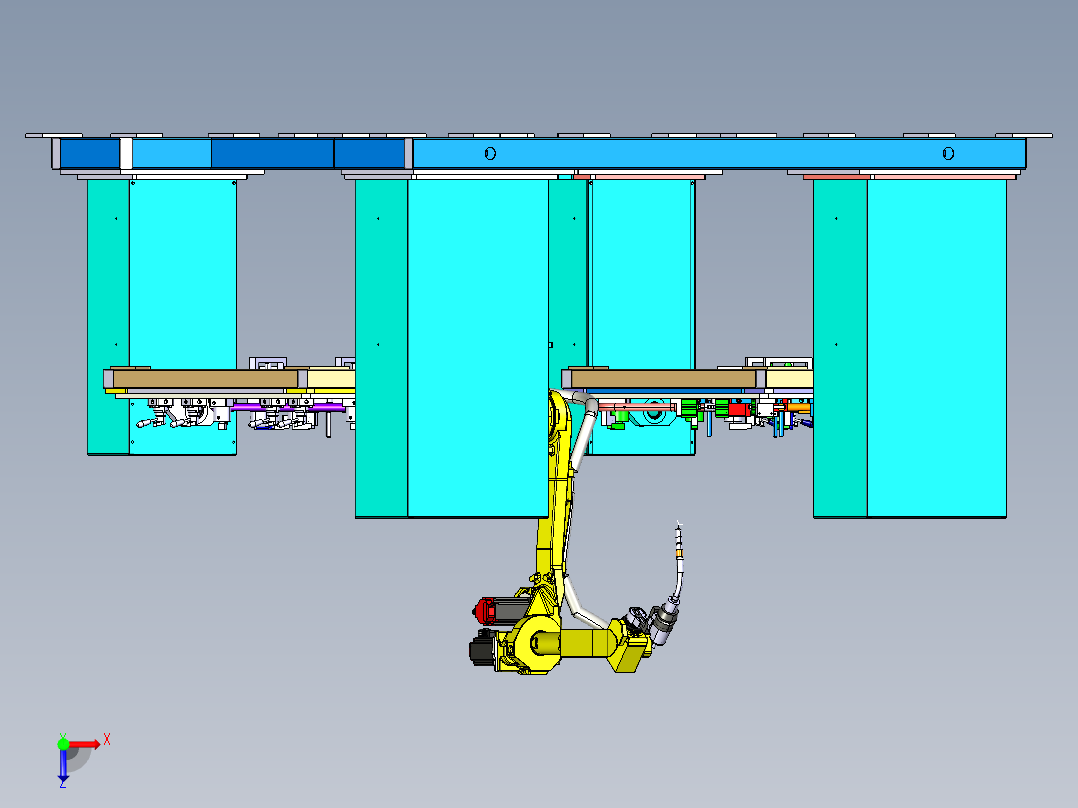Click the green Y axis origin ball
1078x808 pixels.
tap(63, 744)
